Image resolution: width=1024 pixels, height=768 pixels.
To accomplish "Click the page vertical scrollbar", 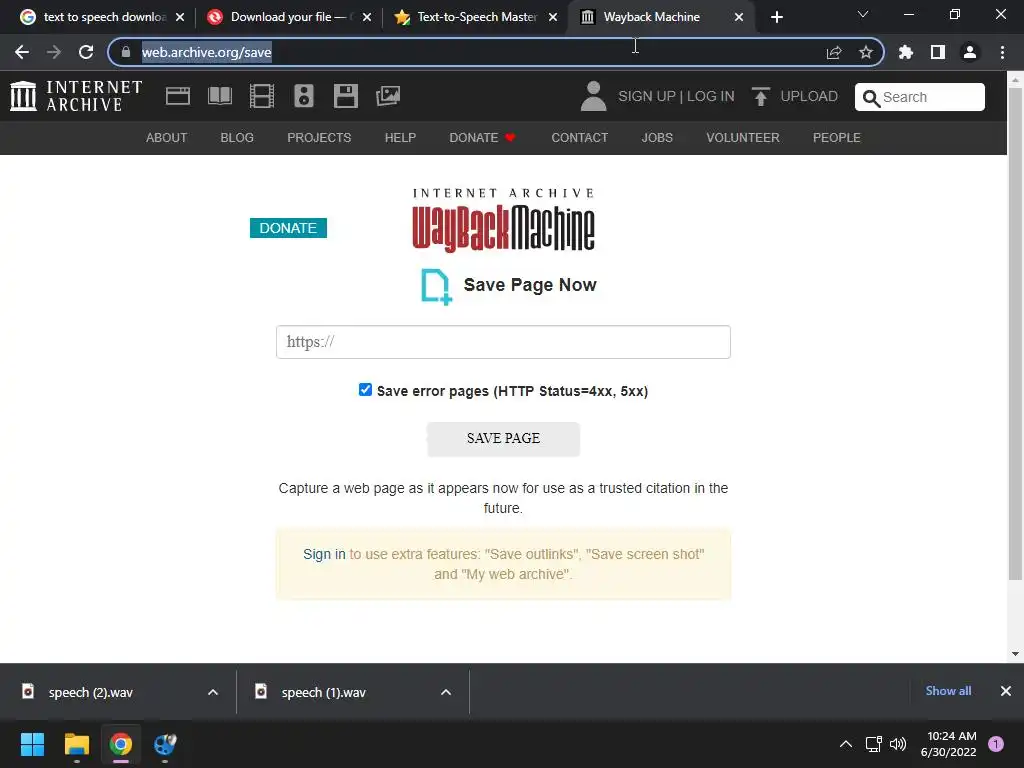I will (1015, 334).
